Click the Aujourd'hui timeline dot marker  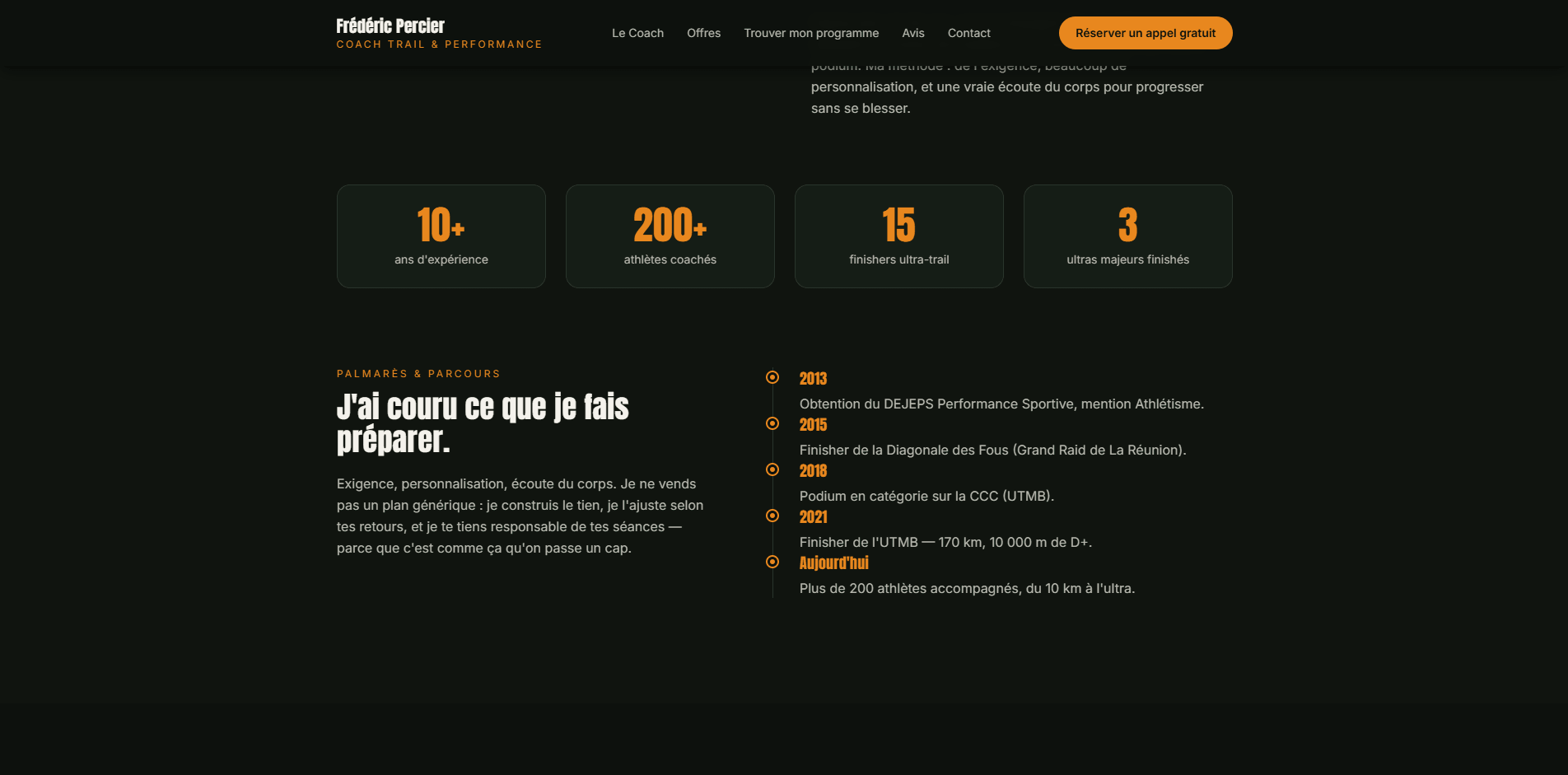coord(772,562)
